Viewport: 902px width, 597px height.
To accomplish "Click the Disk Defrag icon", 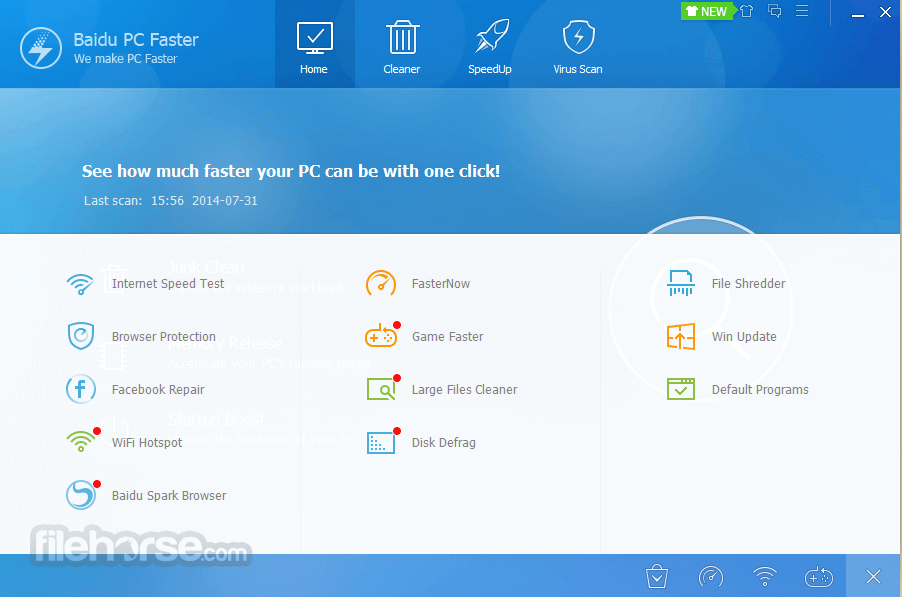I will (381, 442).
